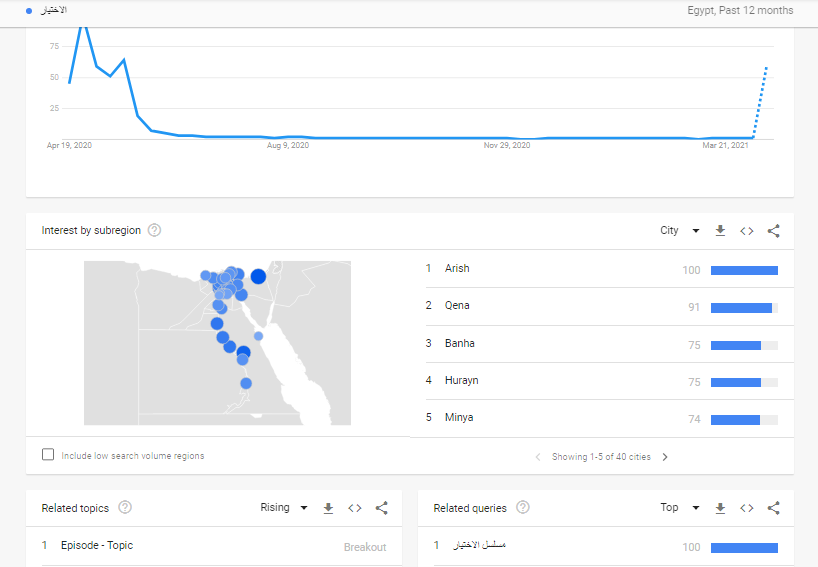Enable Include low search volume regions

point(48,455)
